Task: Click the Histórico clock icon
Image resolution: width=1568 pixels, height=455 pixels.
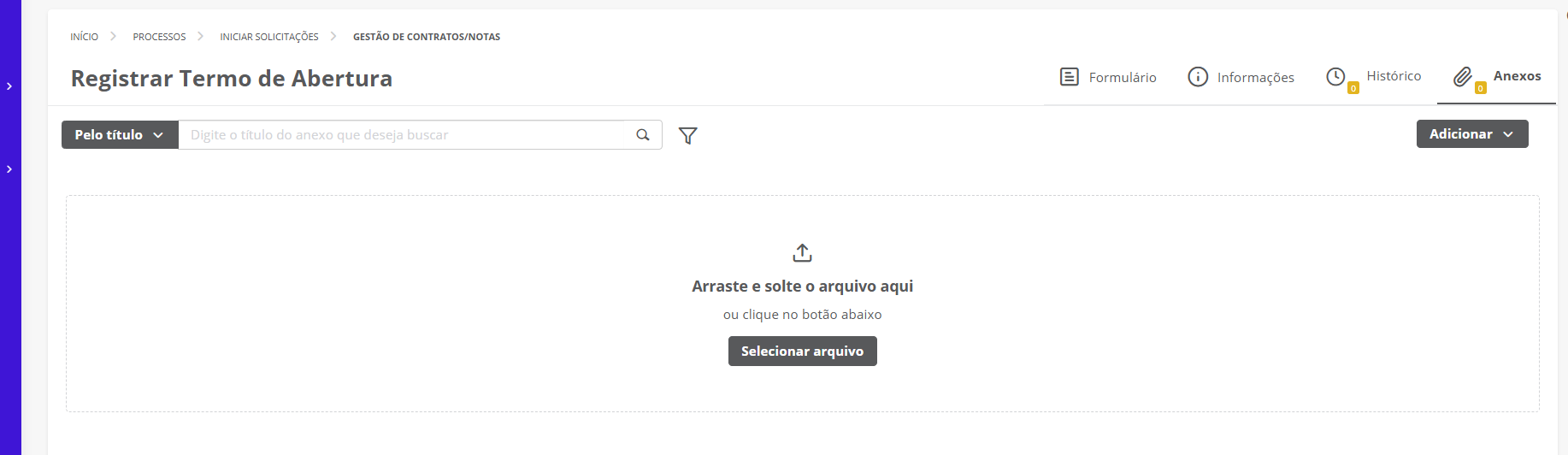Action: [1335, 77]
